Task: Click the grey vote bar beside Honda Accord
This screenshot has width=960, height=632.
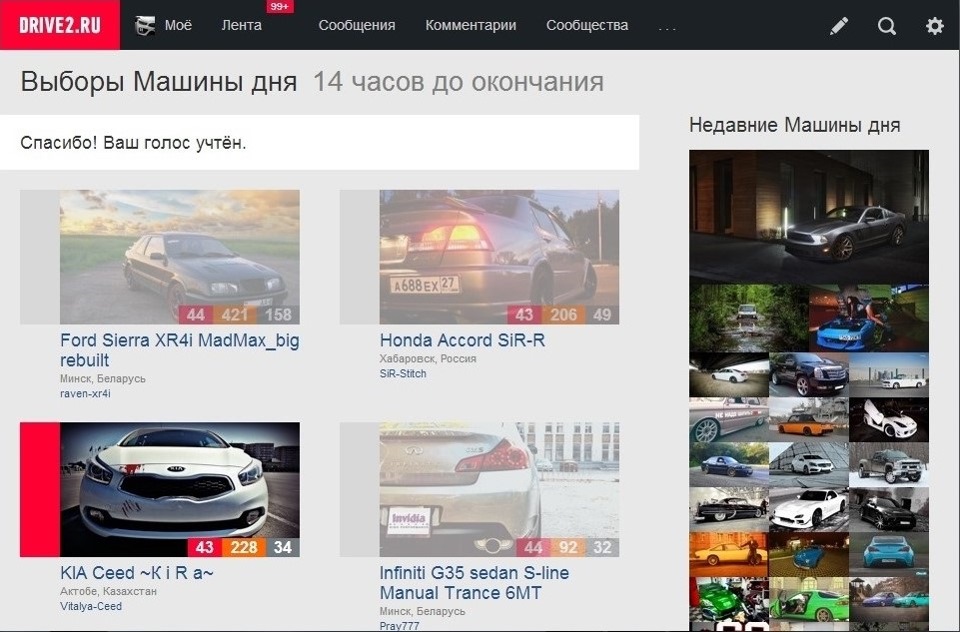Action: point(359,257)
